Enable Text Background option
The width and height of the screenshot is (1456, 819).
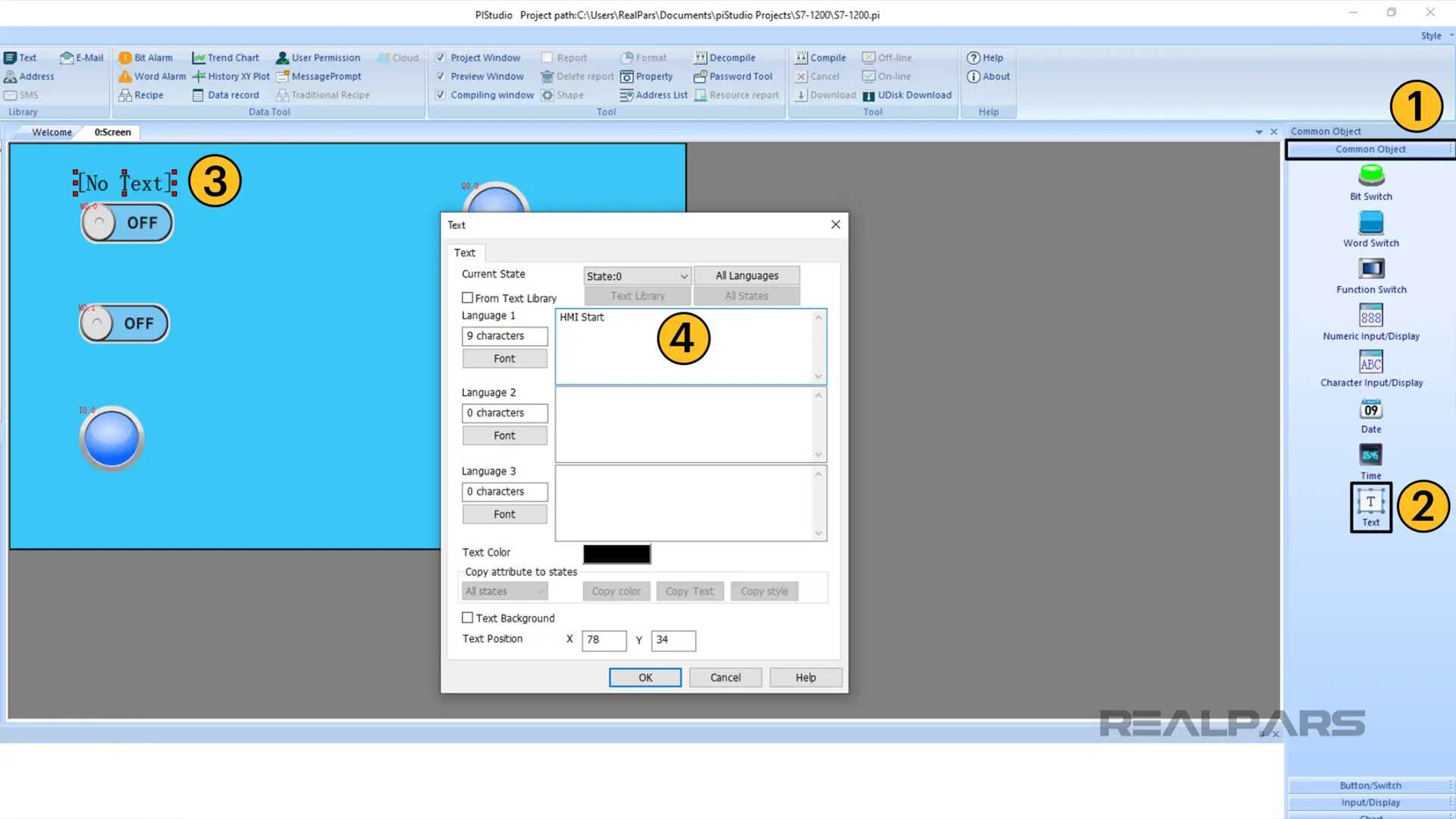(x=467, y=617)
